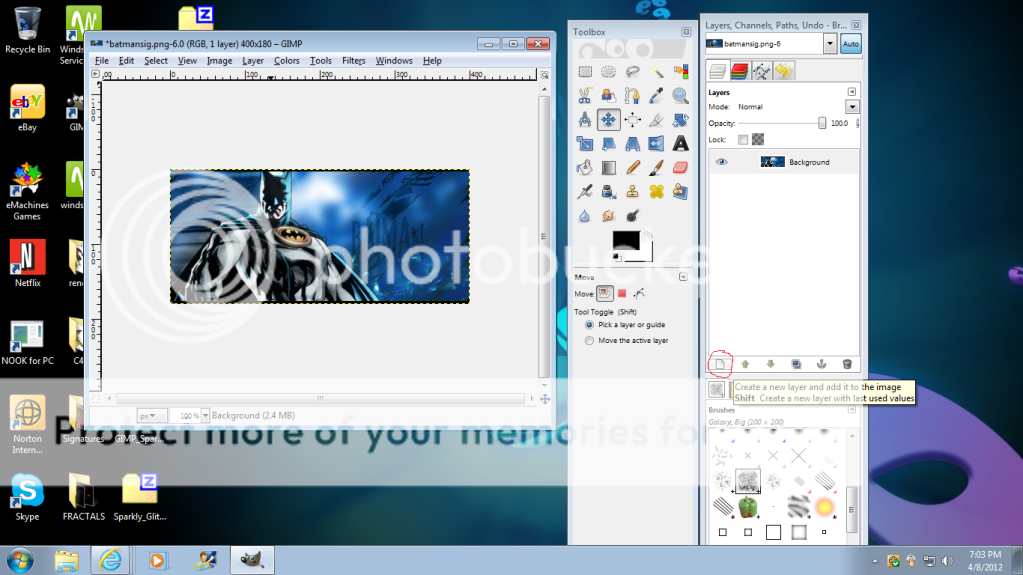Select the Scissors Select tool
This screenshot has width=1023, height=575.
tap(585, 96)
